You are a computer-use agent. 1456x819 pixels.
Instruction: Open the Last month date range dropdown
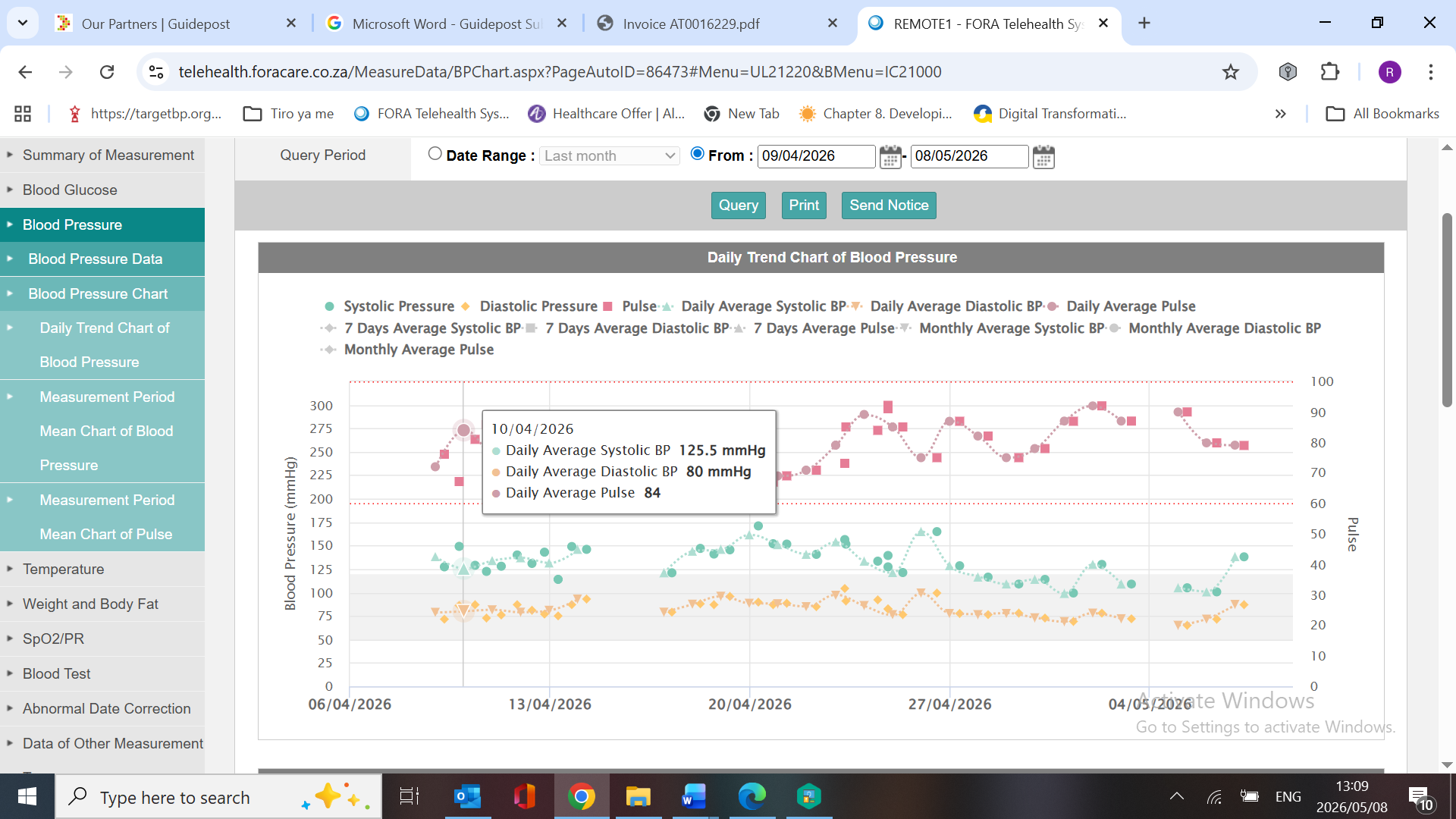[610, 156]
